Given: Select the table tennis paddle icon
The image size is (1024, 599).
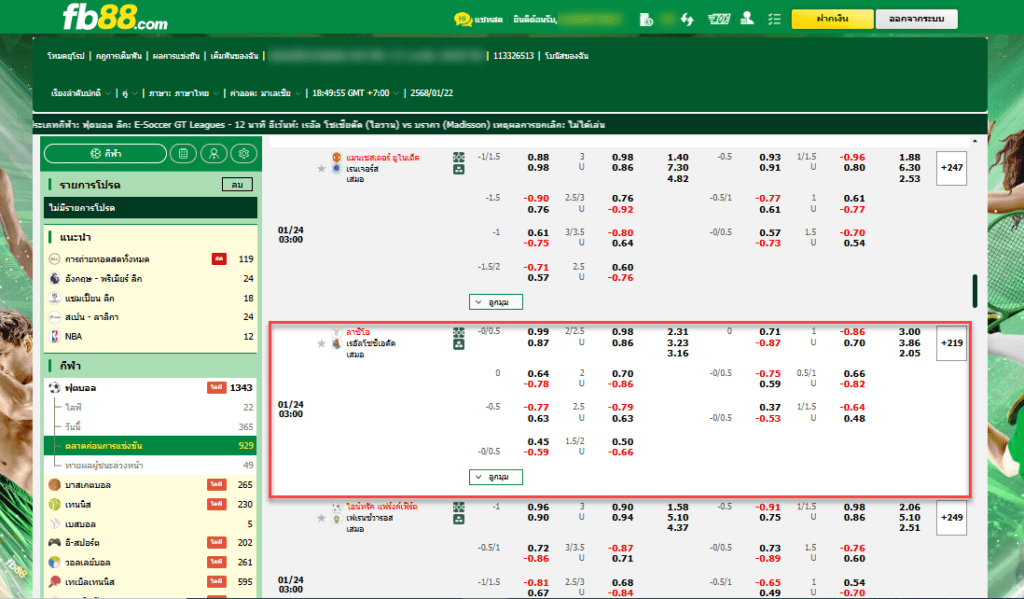Looking at the screenshot, I should (55, 581).
